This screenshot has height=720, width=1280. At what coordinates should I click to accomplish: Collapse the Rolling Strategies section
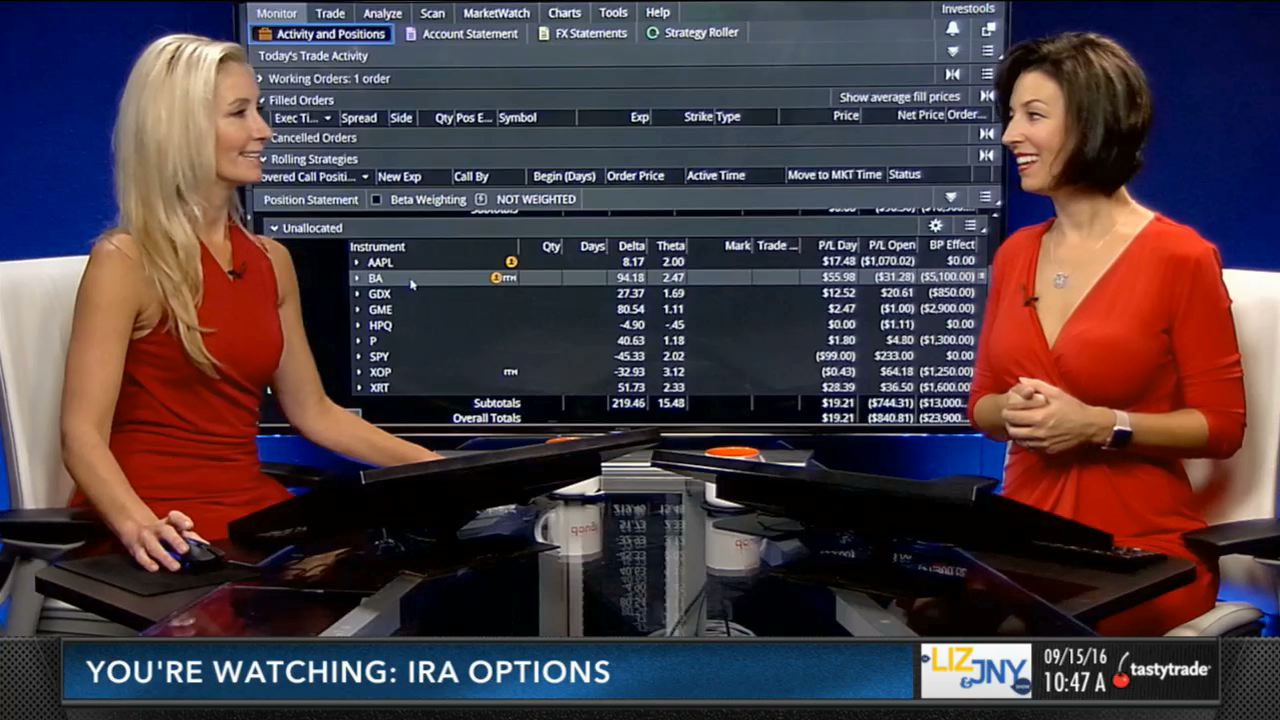click(264, 159)
